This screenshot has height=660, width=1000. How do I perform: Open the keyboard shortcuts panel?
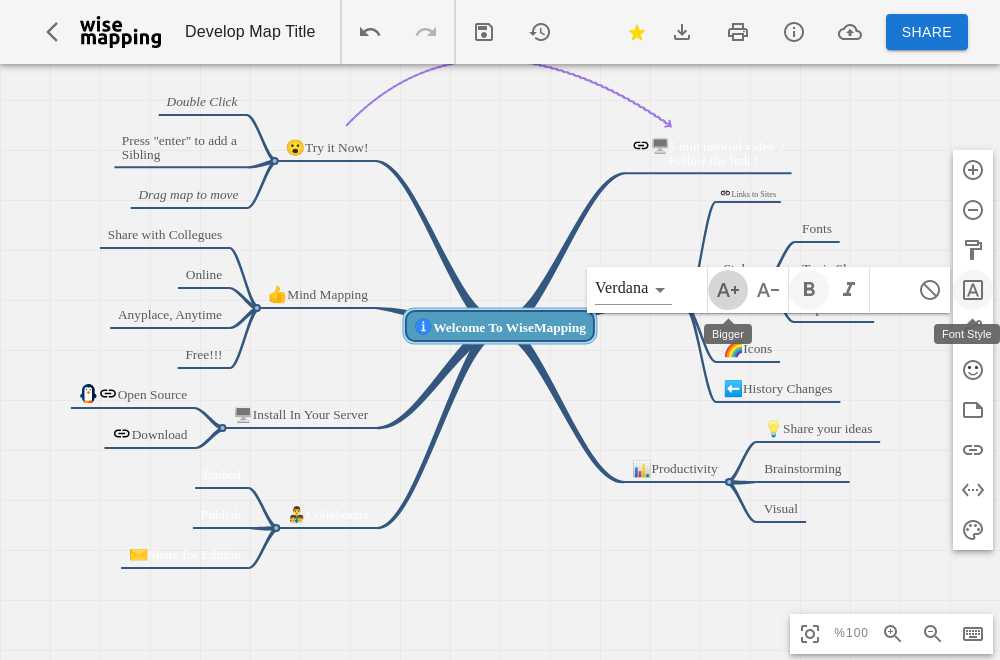[x=973, y=633]
